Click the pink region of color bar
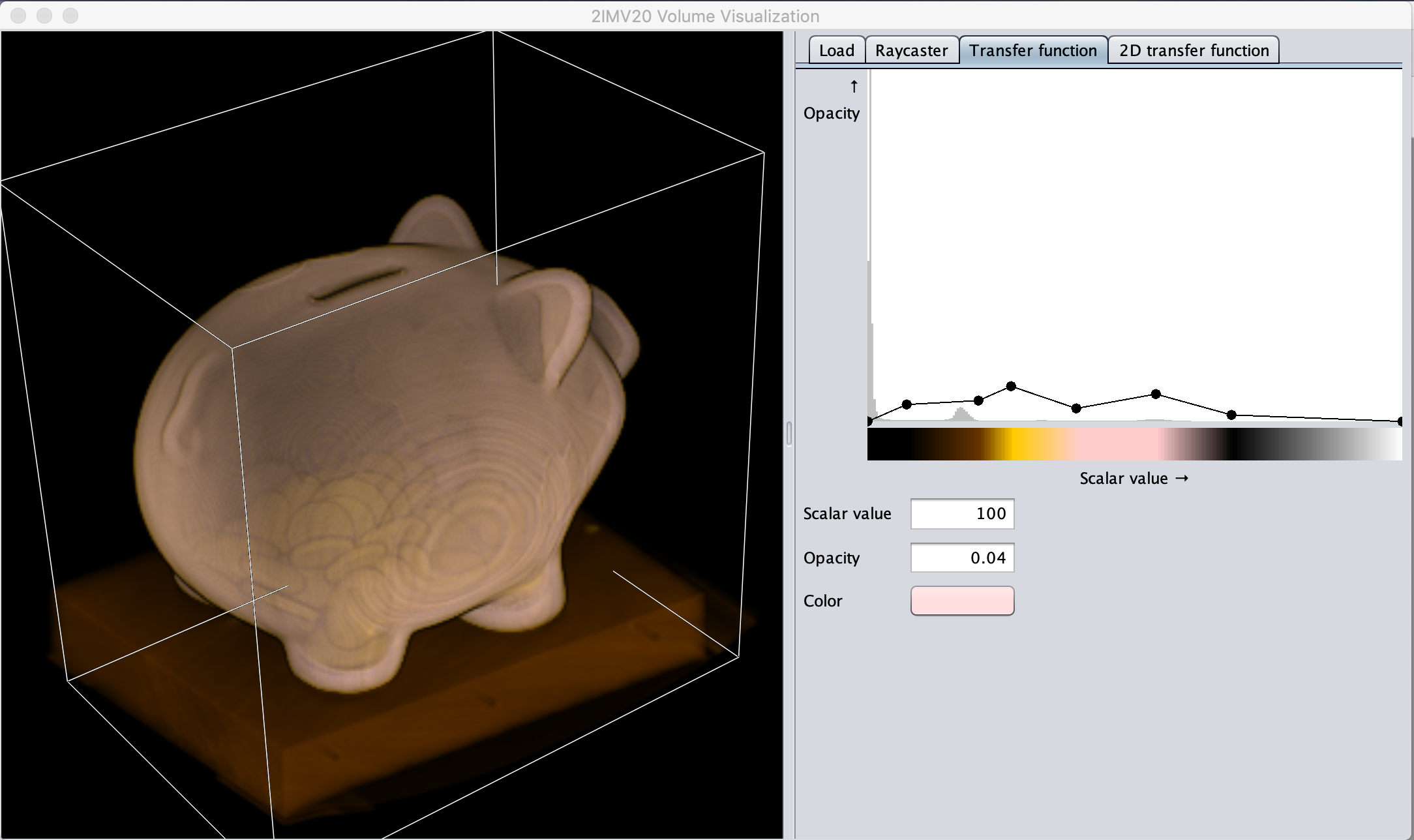The image size is (1414, 840). point(1115,444)
